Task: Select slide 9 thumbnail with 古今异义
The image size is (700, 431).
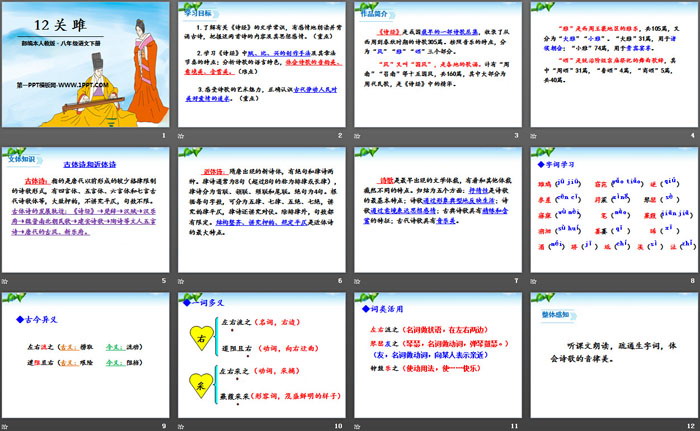Action: coord(85,356)
